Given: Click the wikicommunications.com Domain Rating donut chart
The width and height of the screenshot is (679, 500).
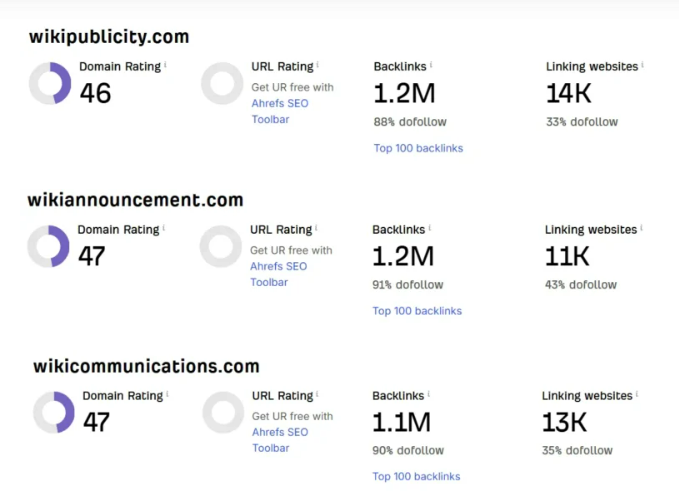Looking at the screenshot, I should coord(54,412).
